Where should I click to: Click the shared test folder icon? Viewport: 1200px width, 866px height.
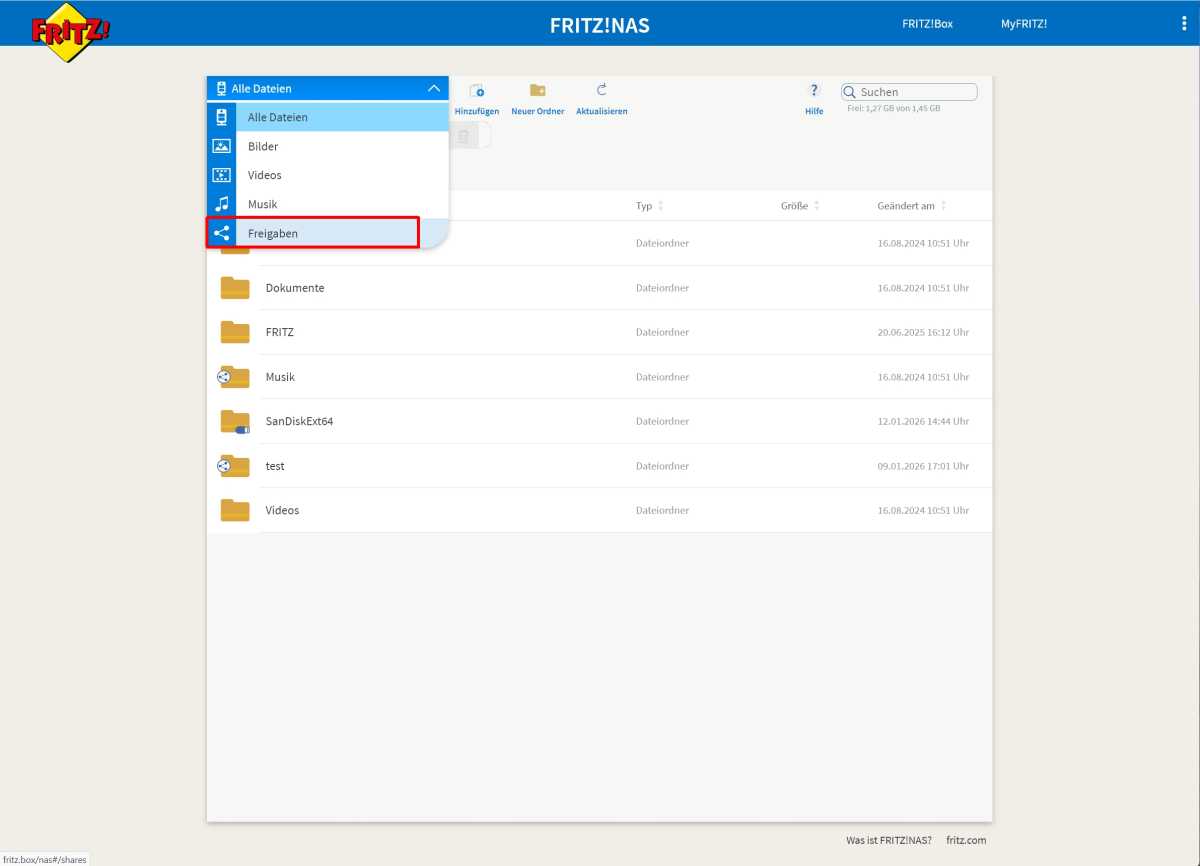pos(233,466)
